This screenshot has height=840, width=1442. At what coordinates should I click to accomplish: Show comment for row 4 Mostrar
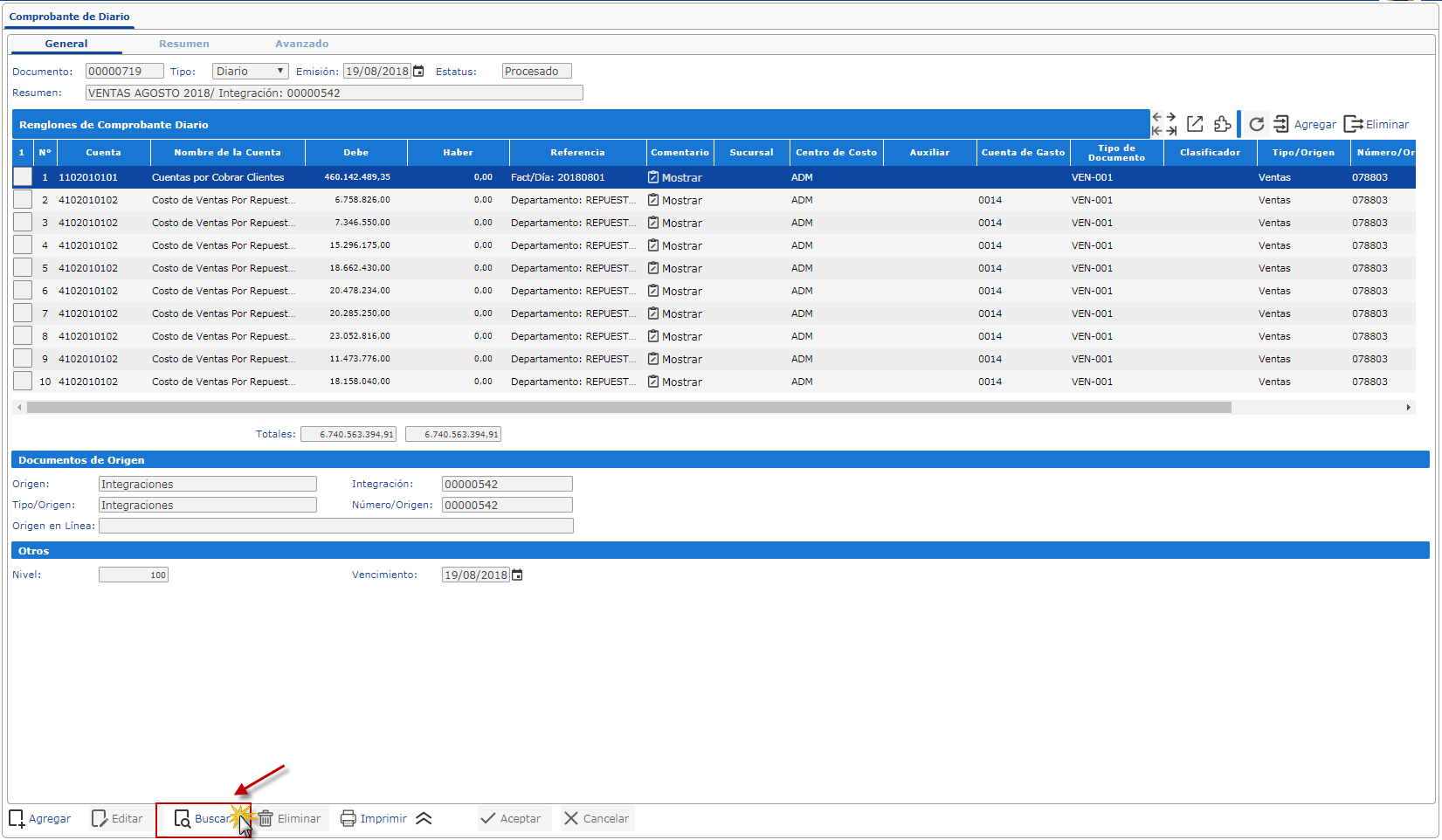point(675,245)
